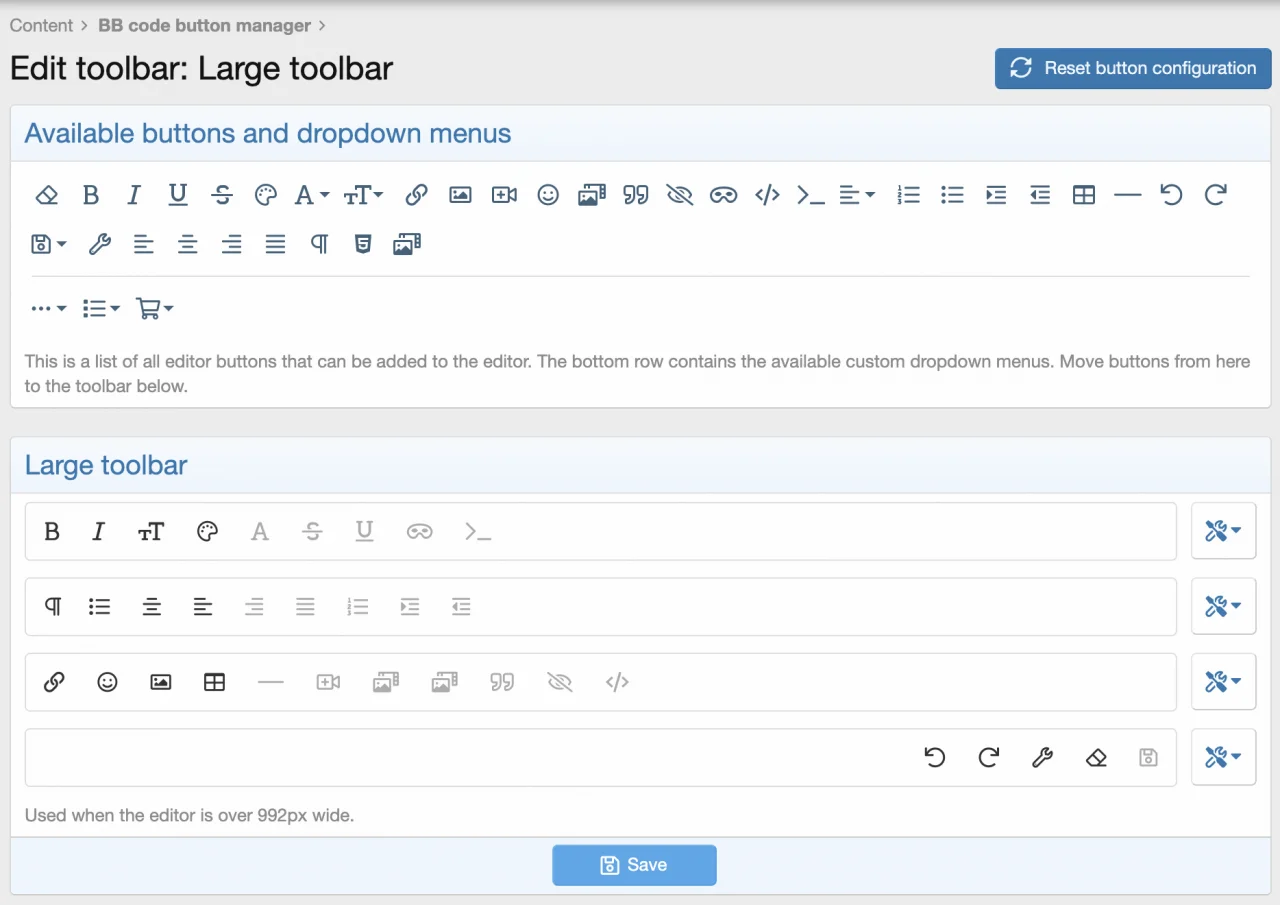1280x905 pixels.
Task: Open the shopping cart custom dropdown
Action: (x=155, y=309)
